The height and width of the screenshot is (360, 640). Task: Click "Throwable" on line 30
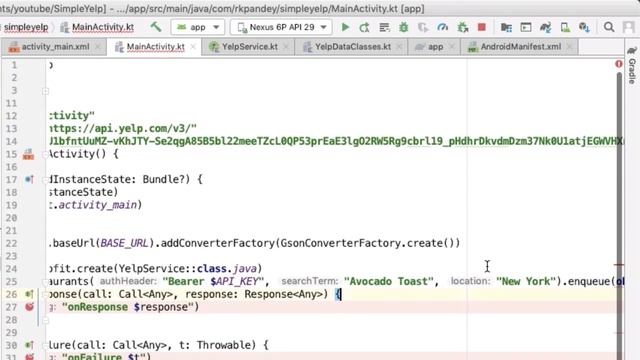pyautogui.click(x=224, y=345)
